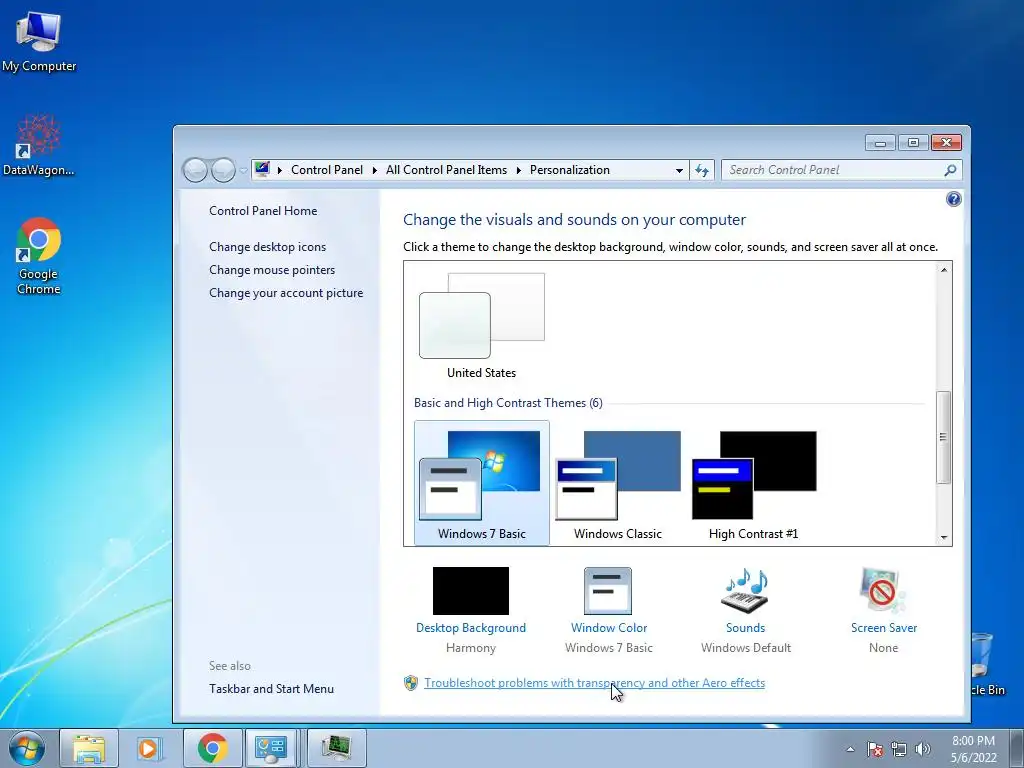Open the green monitor taskbar application

point(336,748)
